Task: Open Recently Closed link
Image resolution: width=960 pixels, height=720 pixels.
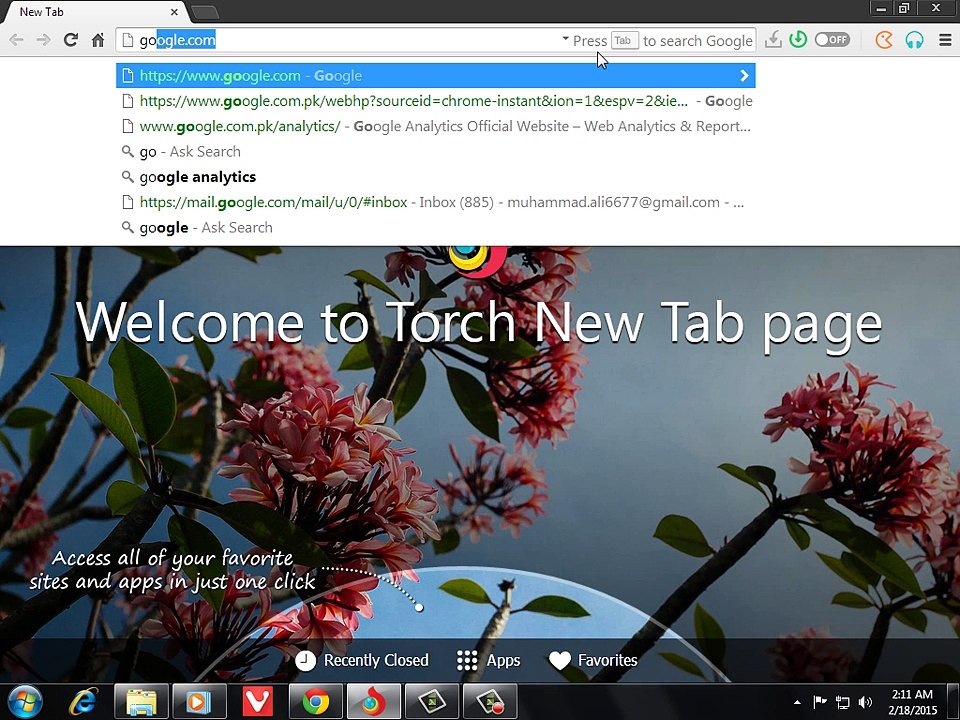Action: tap(362, 660)
